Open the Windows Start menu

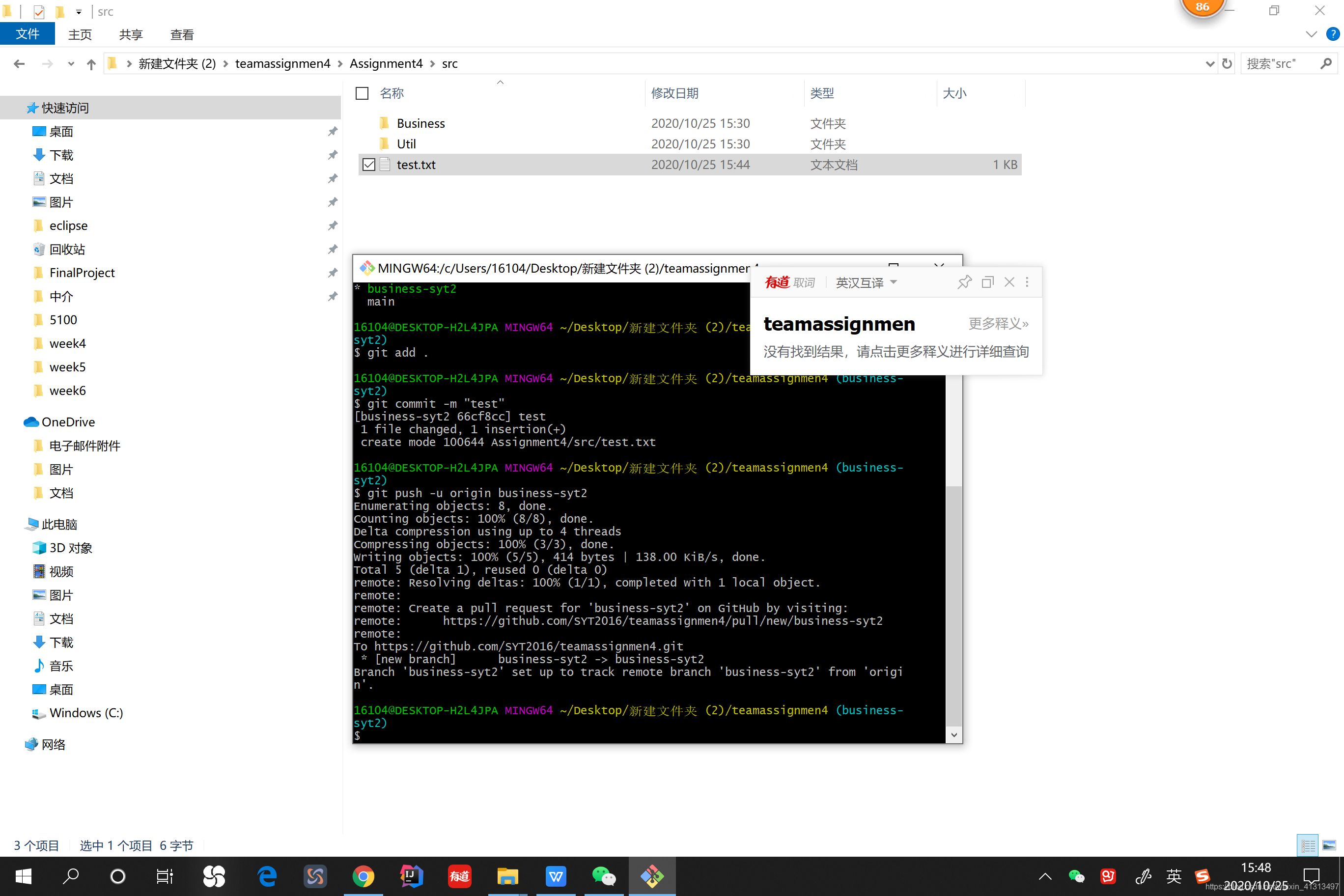(x=23, y=876)
